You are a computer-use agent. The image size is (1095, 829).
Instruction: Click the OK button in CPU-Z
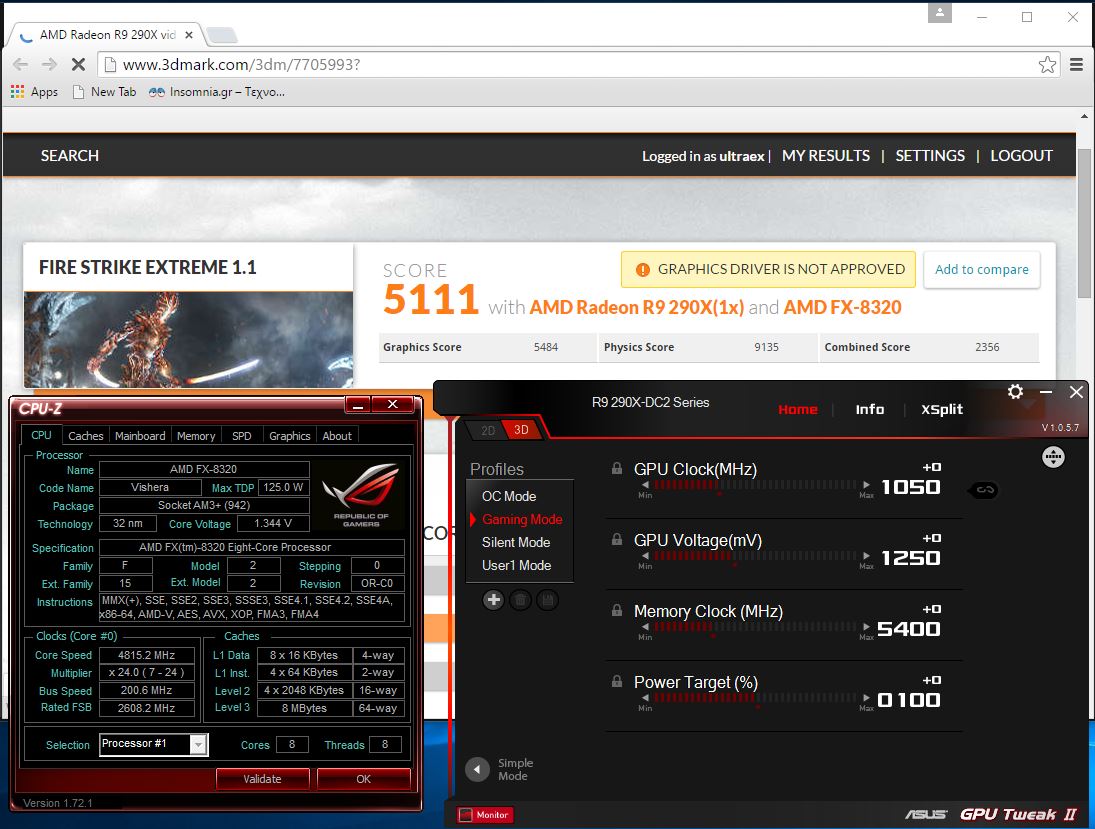click(x=364, y=779)
